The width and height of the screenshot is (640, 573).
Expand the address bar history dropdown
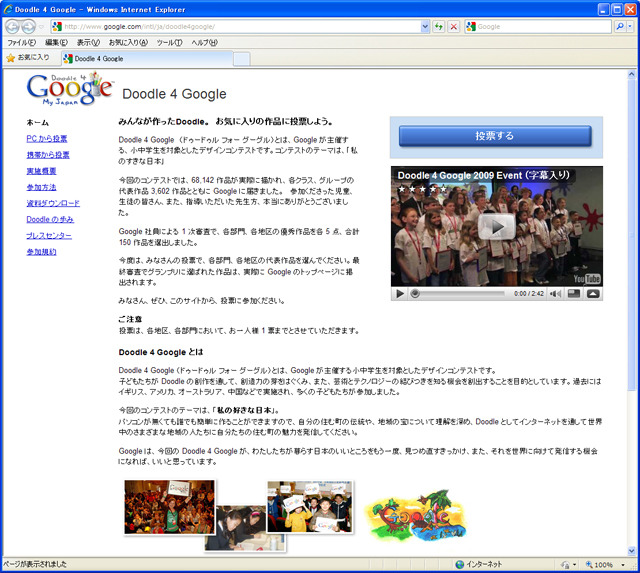coord(425,27)
